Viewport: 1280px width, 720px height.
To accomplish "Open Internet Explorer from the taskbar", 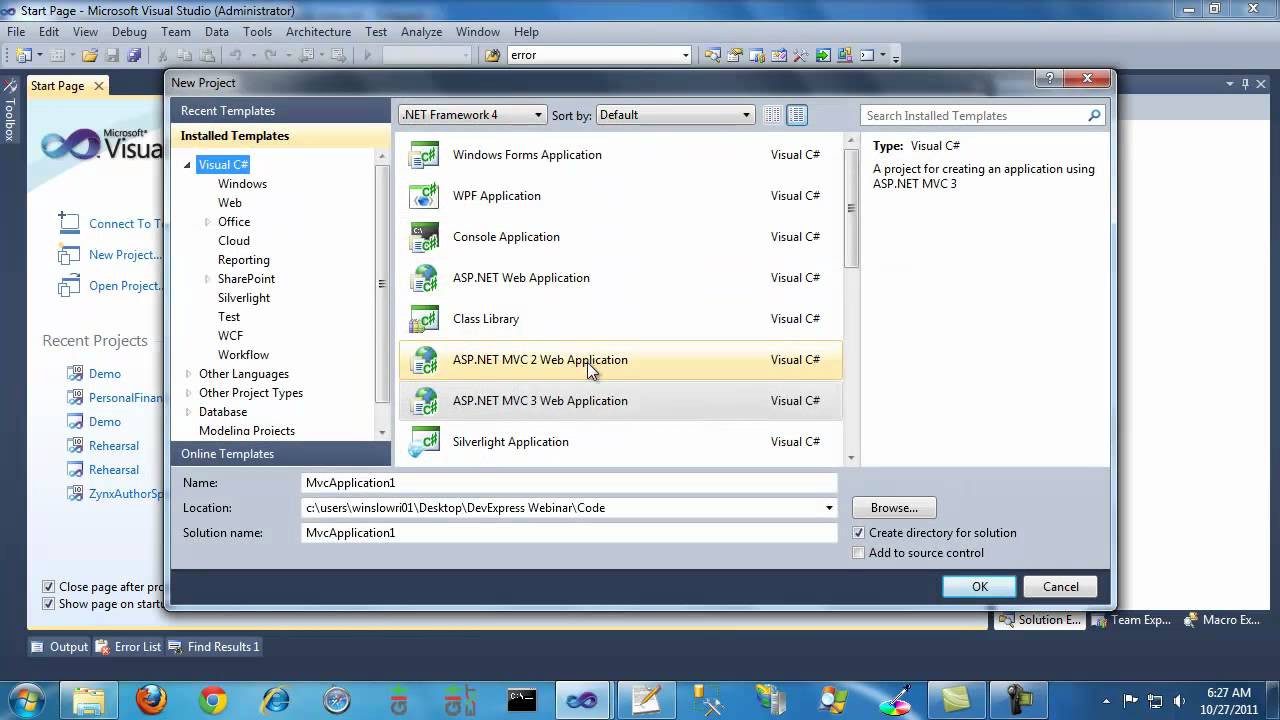I will coord(275,699).
